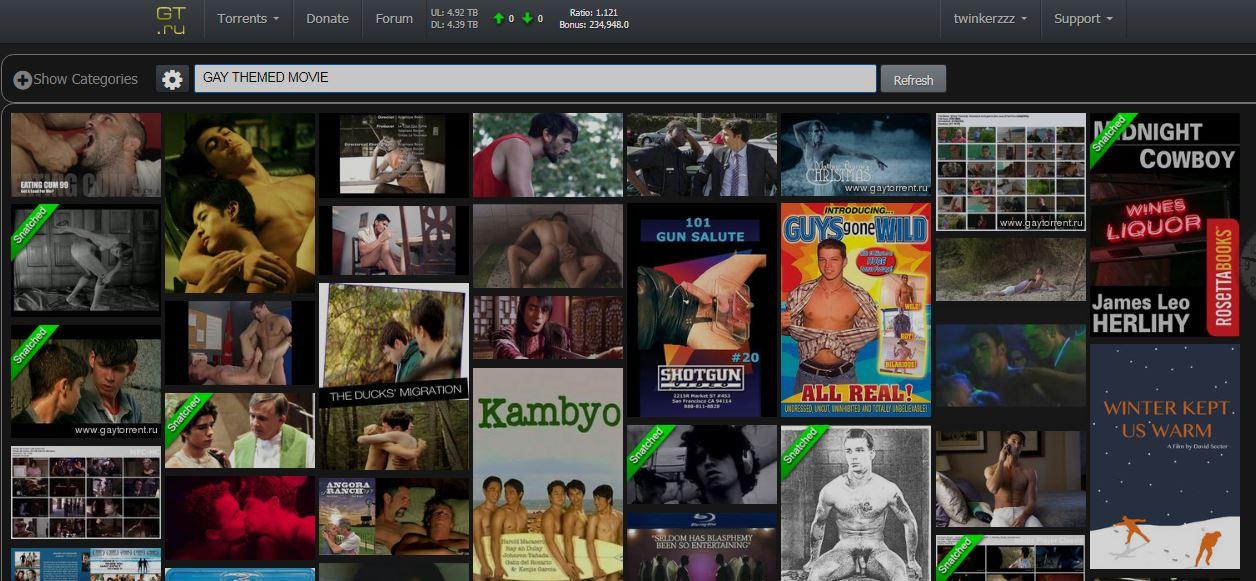Click the Snatched ribbon on Midnight Cowboy cover

coord(1108,133)
